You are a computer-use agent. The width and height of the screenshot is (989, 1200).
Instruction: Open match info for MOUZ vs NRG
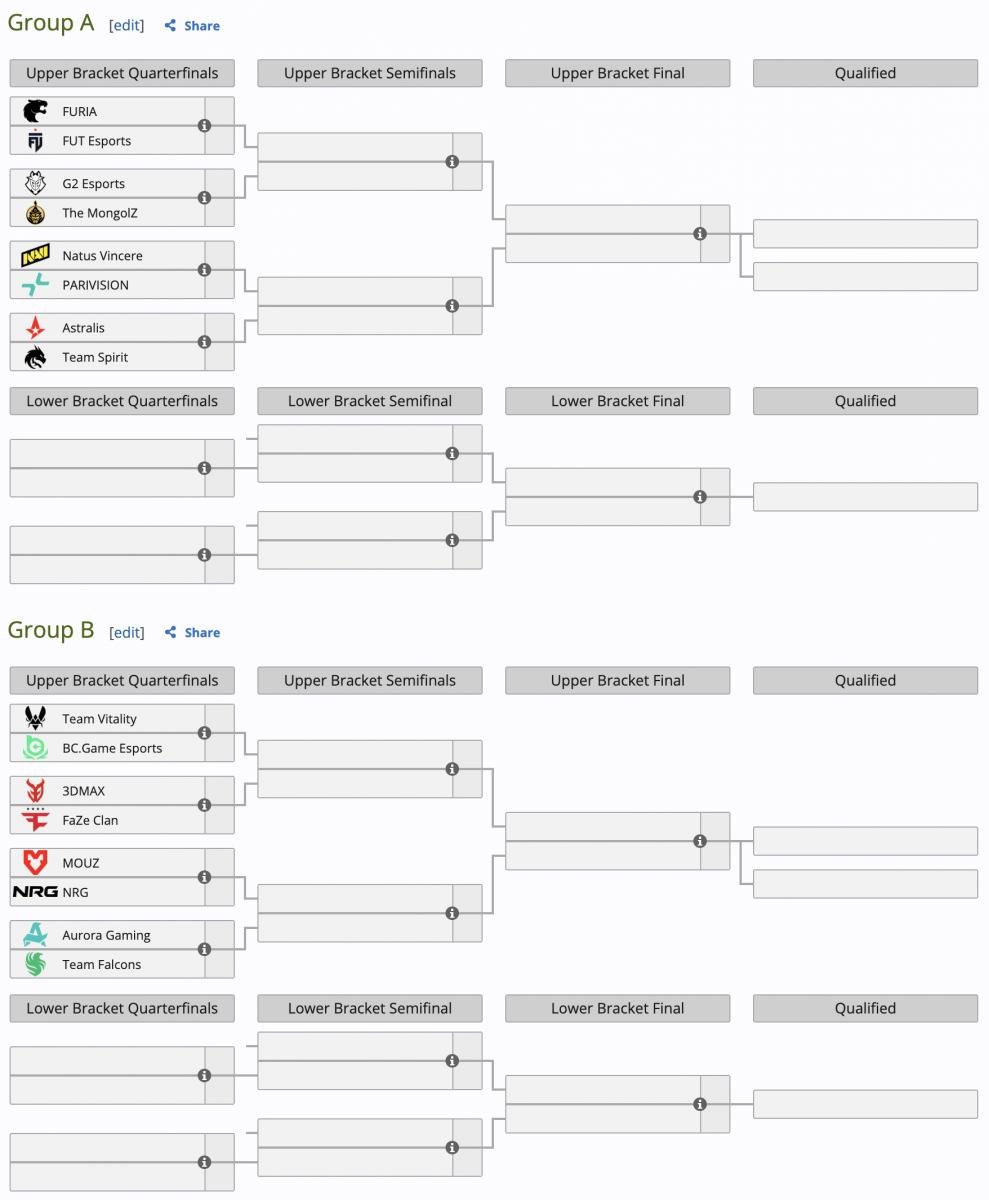point(205,877)
